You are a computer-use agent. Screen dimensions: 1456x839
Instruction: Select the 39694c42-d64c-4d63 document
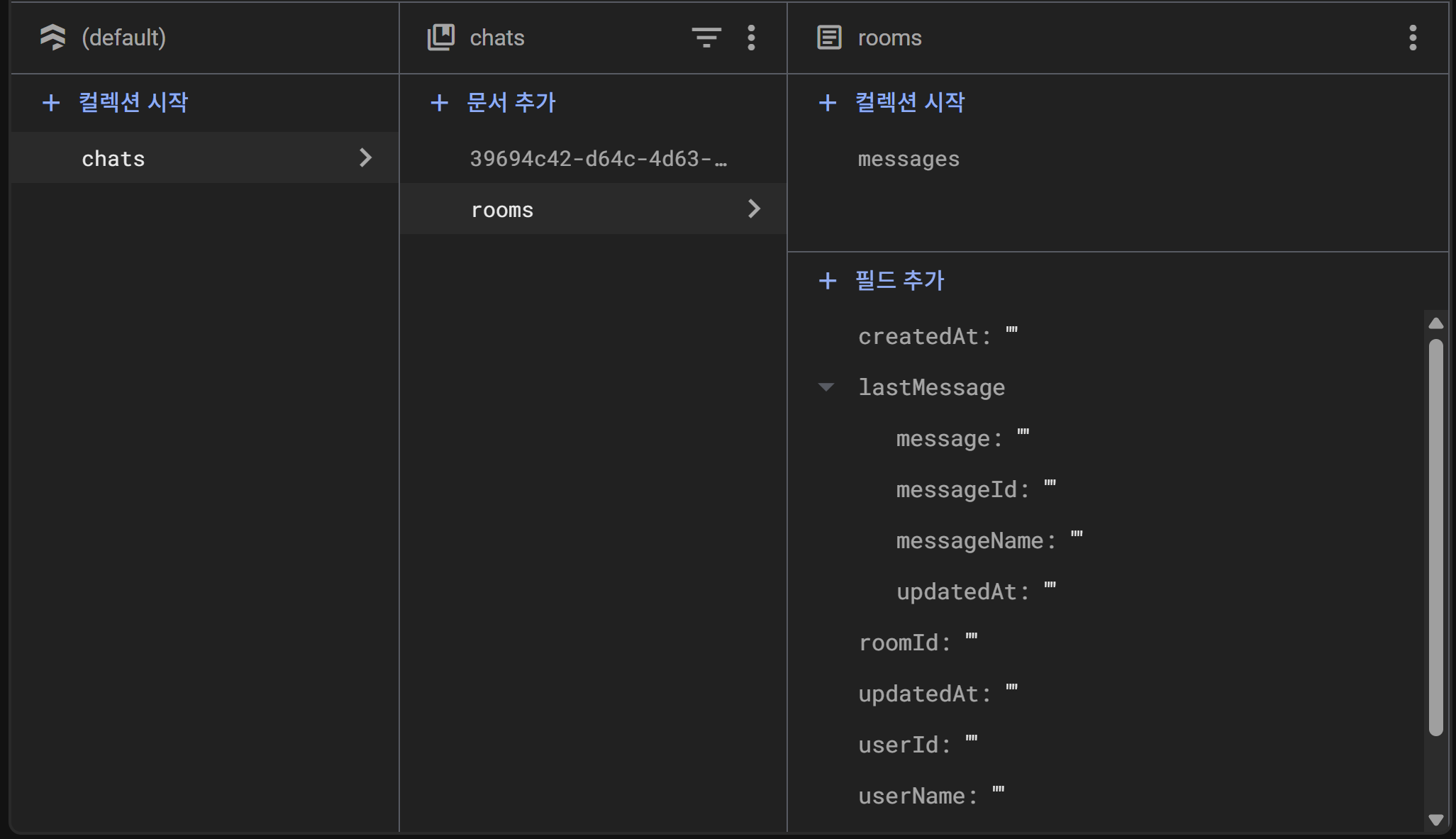[597, 159]
